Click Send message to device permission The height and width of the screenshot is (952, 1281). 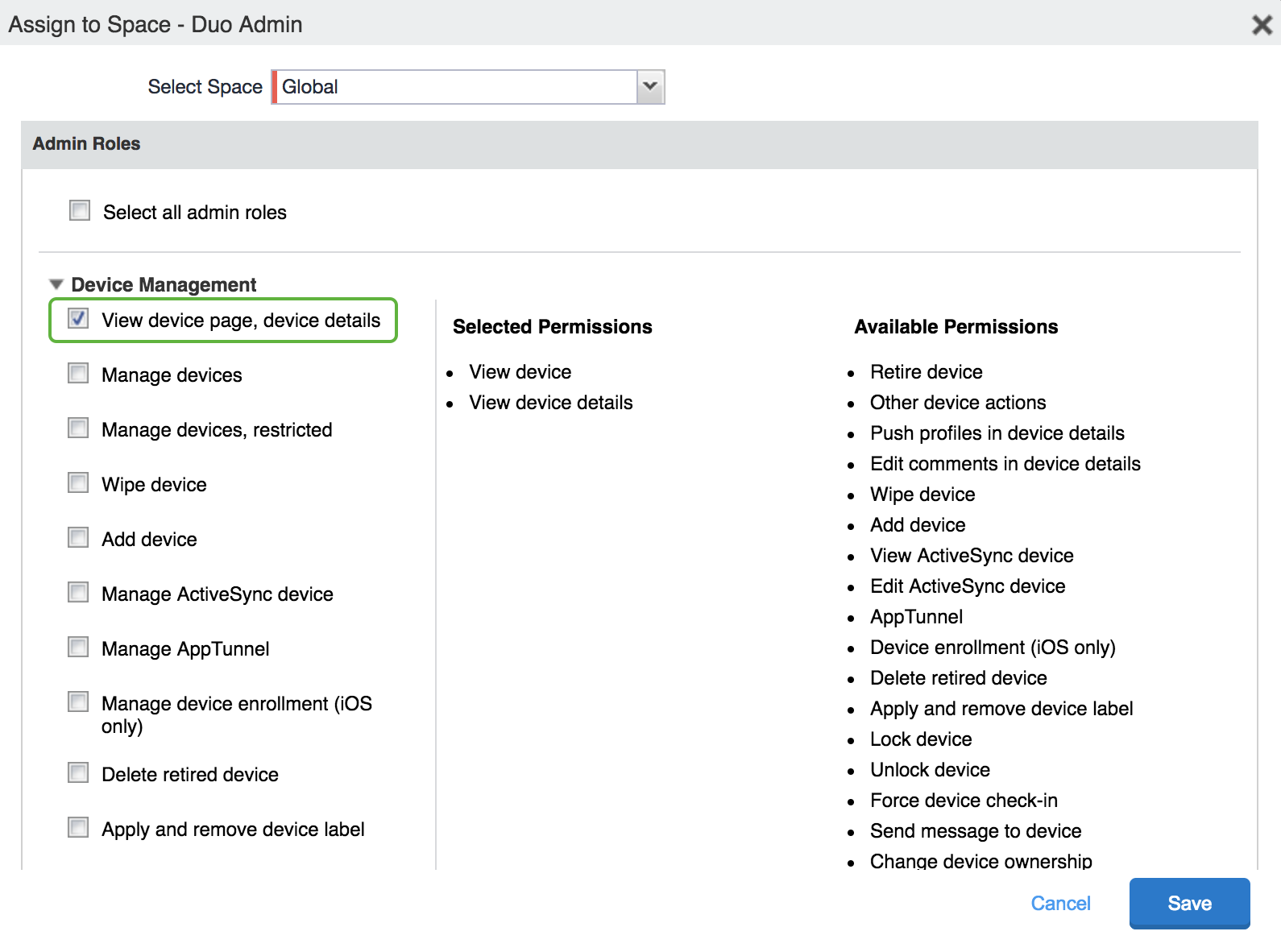tap(975, 831)
